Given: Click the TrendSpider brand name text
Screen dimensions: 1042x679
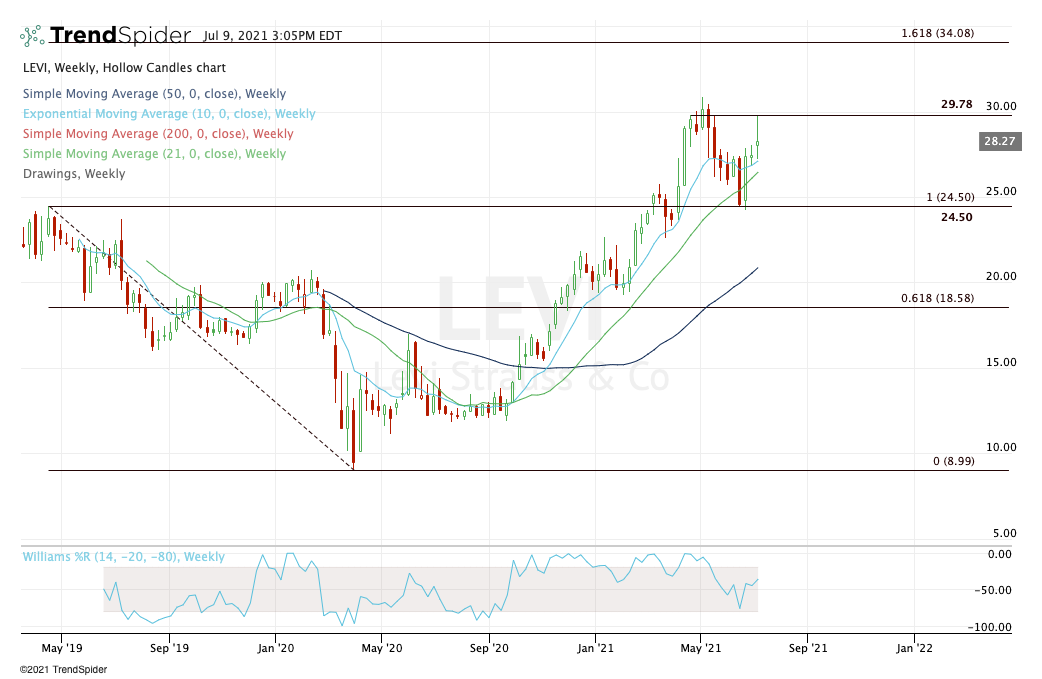Looking at the screenshot, I should 120,35.
